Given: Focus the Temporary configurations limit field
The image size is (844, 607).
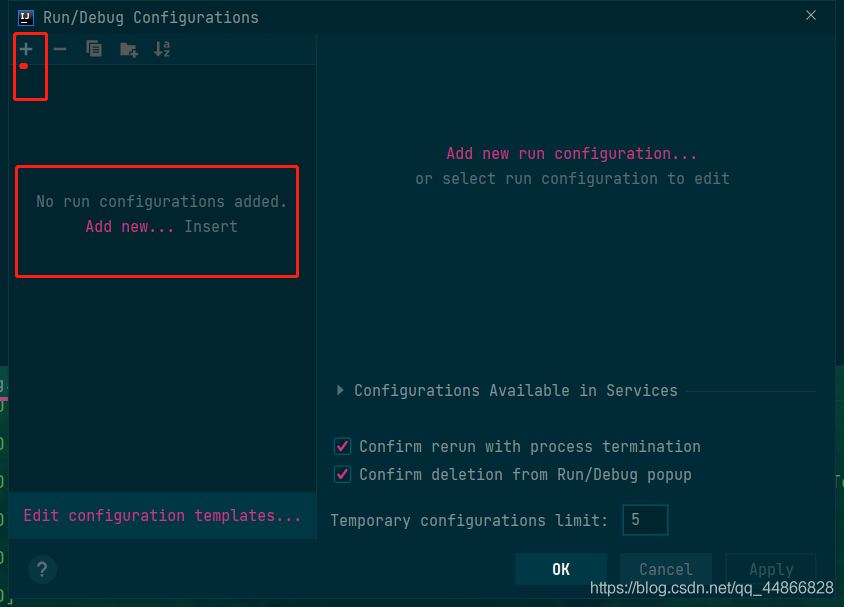Looking at the screenshot, I should [645, 520].
